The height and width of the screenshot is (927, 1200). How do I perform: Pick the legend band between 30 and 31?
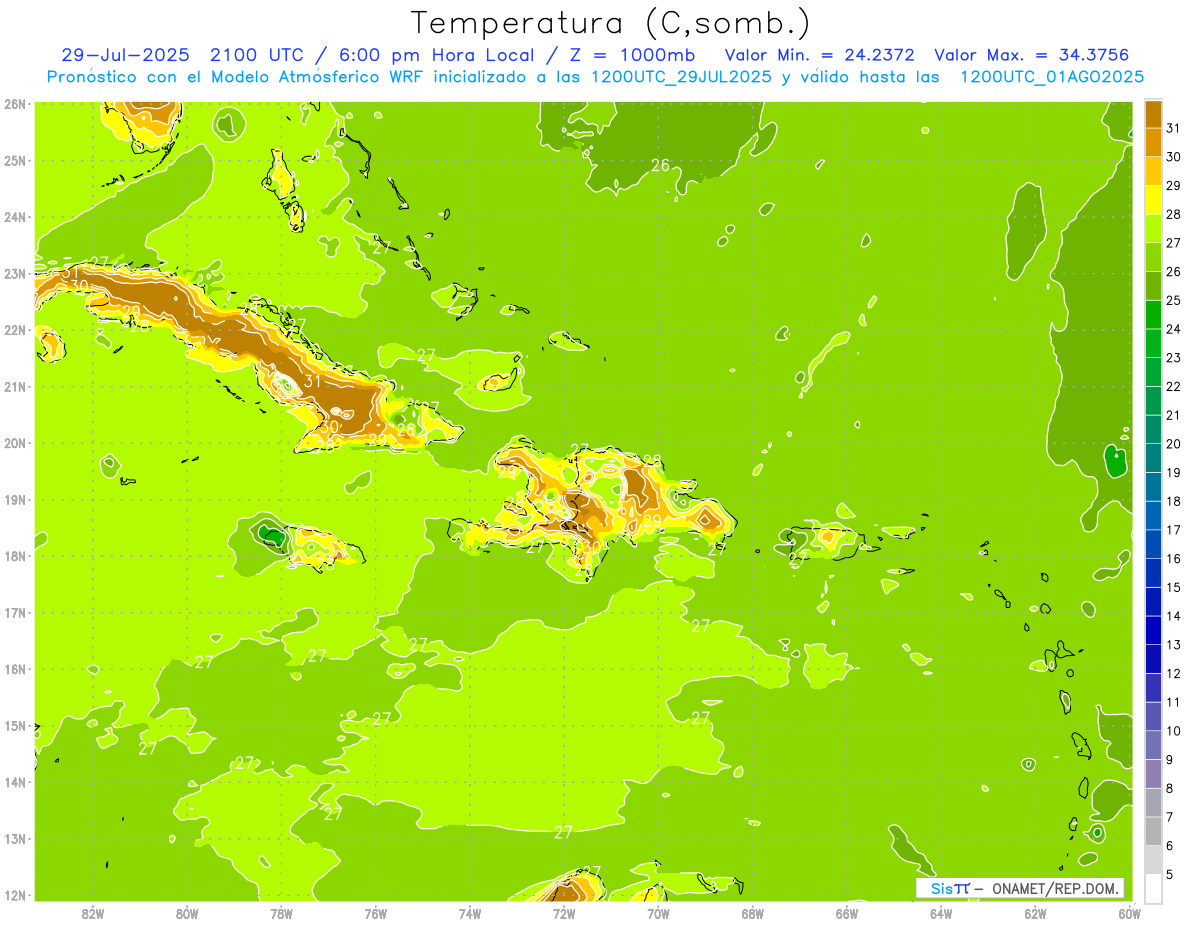[1154, 141]
